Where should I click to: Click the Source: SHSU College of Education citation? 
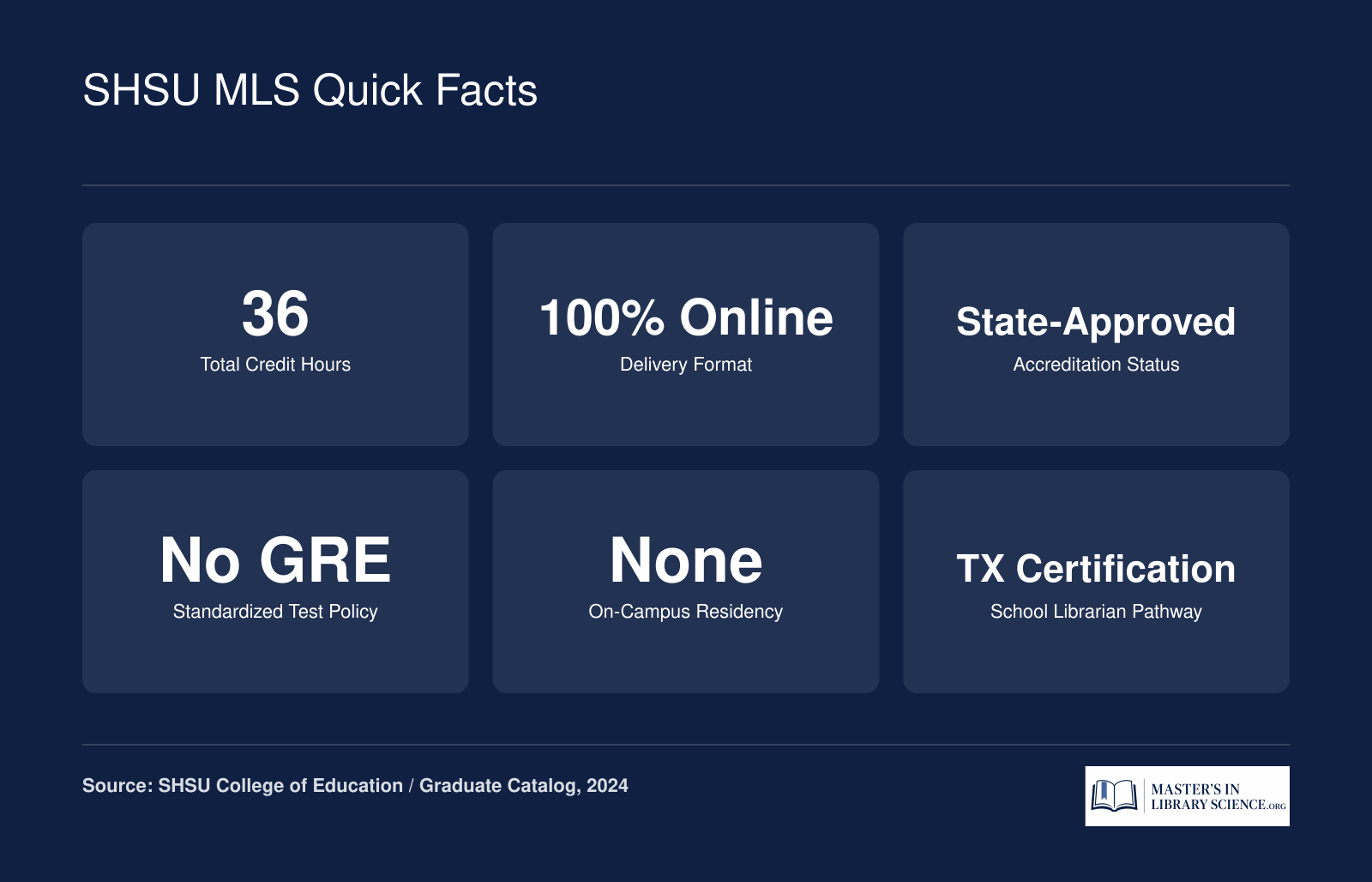pyautogui.click(x=355, y=786)
